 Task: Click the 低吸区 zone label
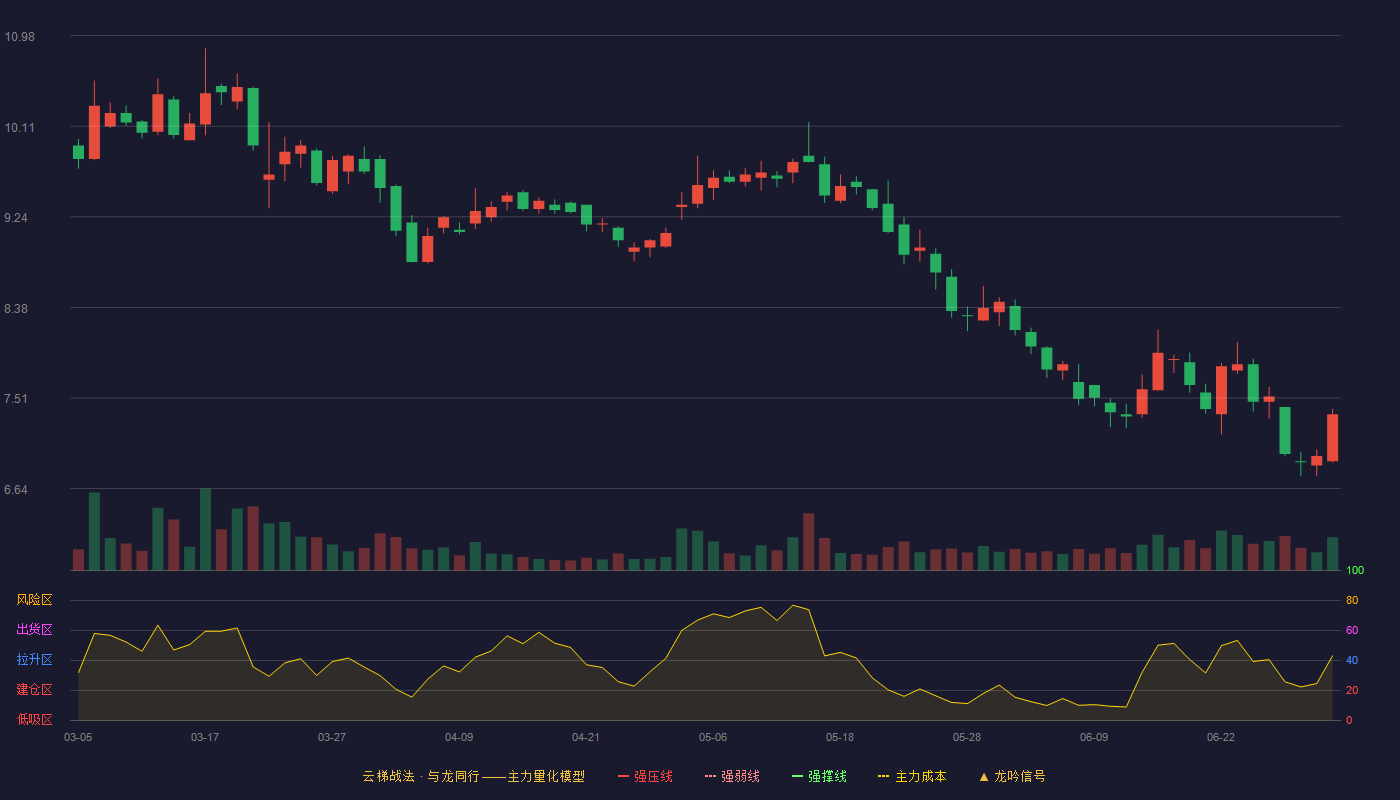coord(34,720)
